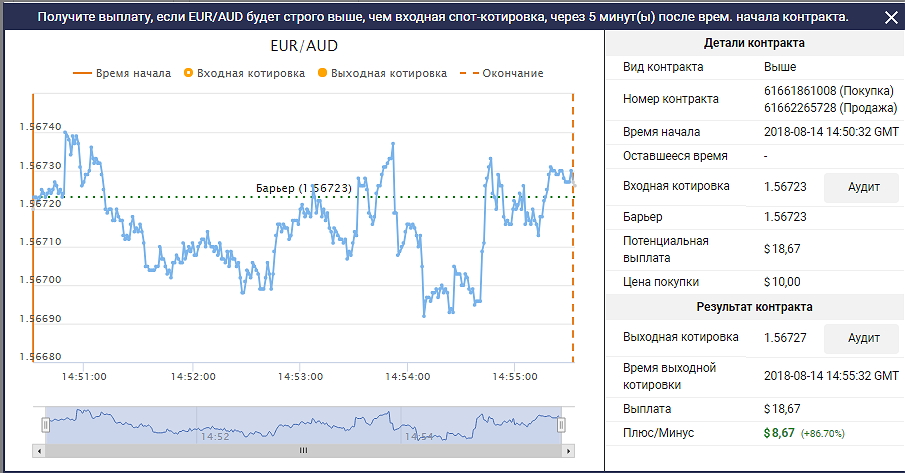Click the right range navigator handle
The height and width of the screenshot is (473, 905).
tap(560, 425)
